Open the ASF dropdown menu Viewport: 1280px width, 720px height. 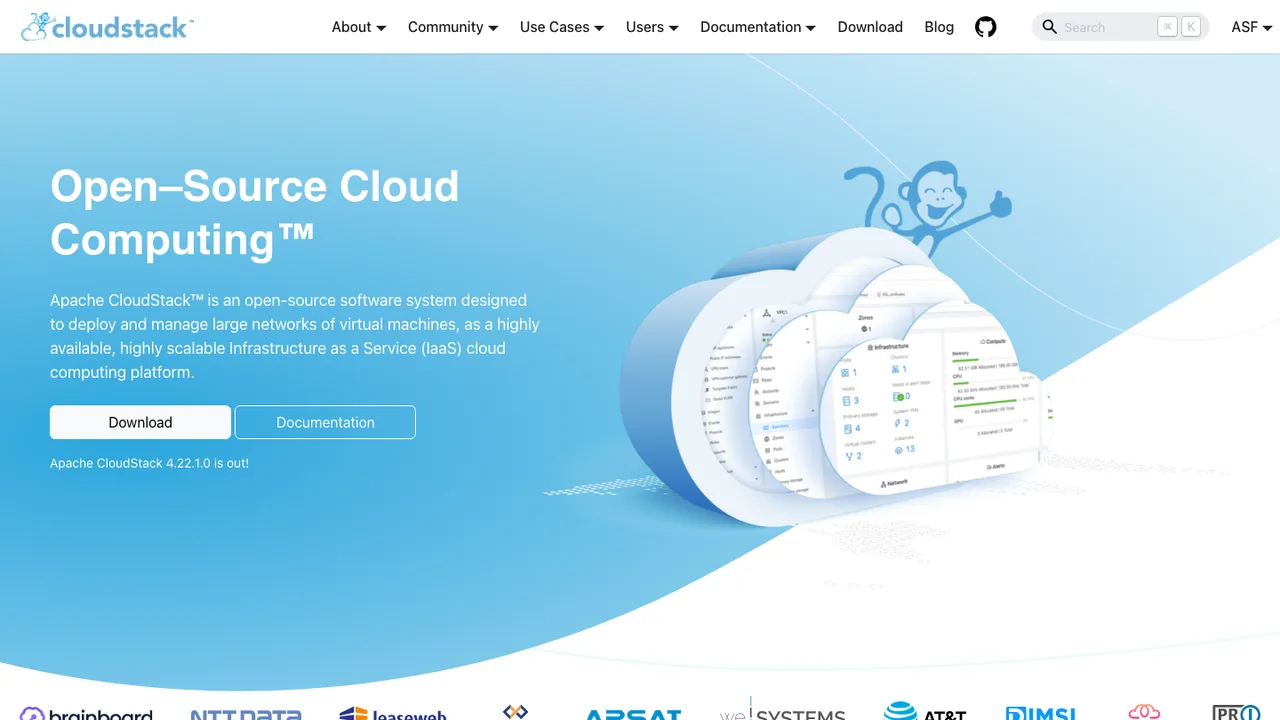tap(1252, 27)
